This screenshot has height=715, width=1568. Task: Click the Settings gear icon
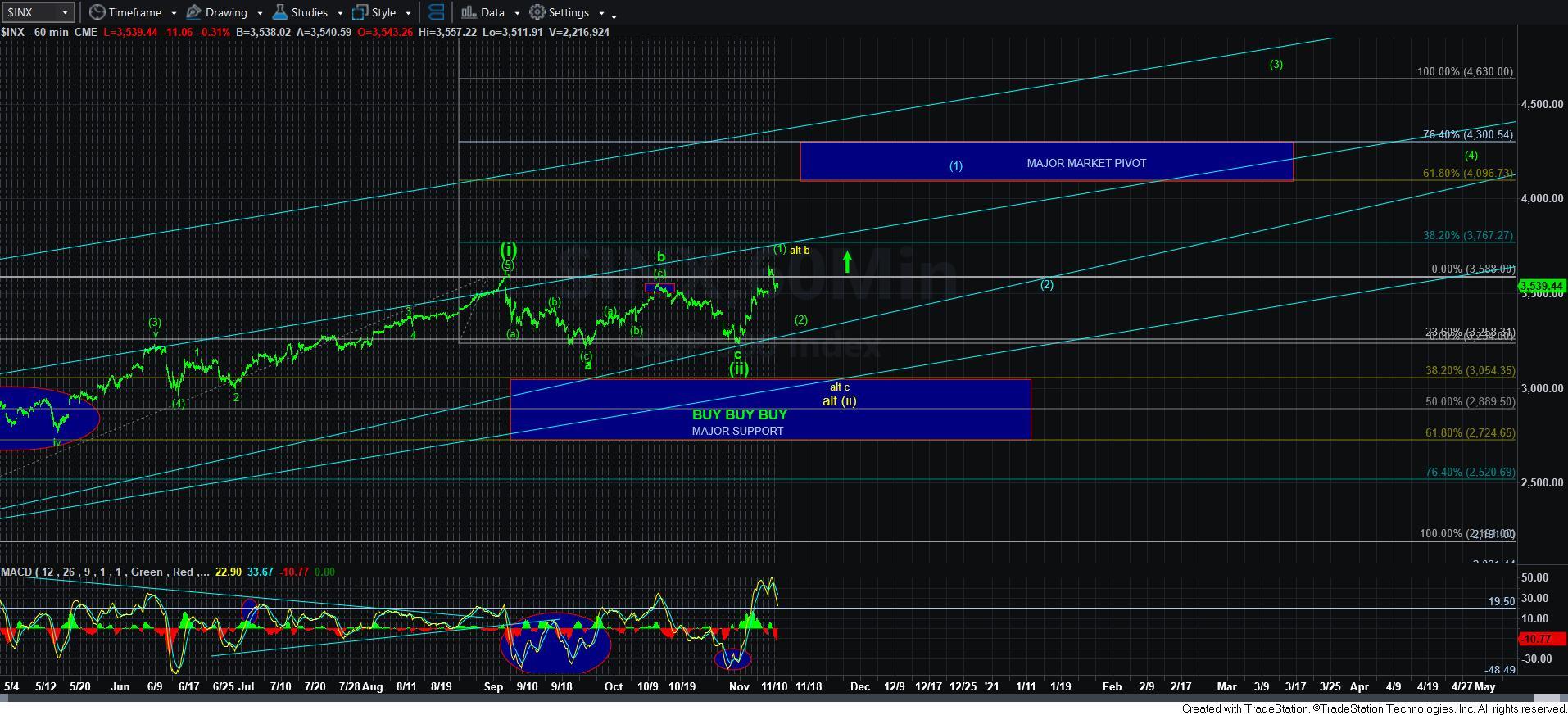coord(537,12)
